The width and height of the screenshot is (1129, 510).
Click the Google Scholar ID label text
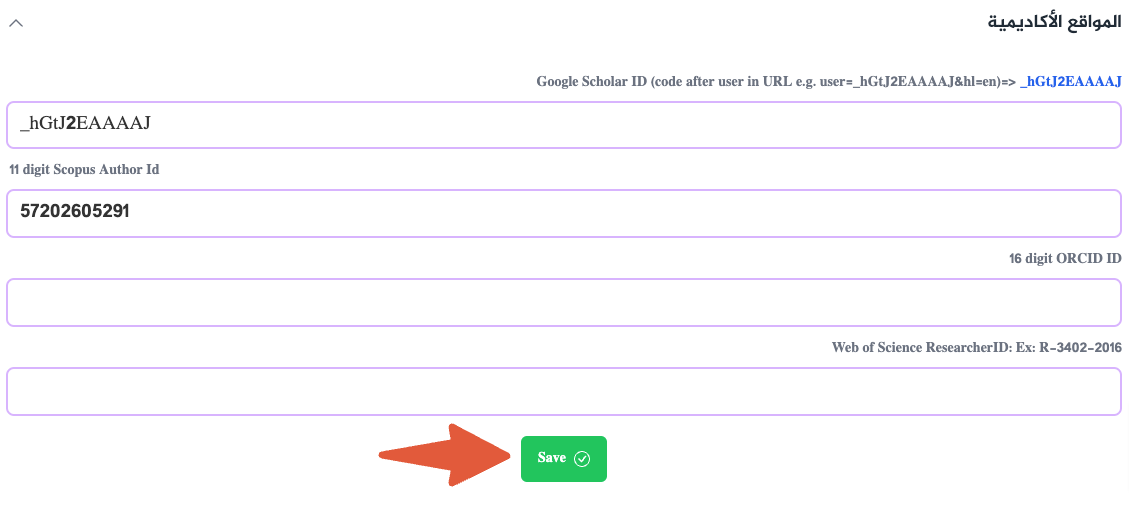click(x=591, y=82)
